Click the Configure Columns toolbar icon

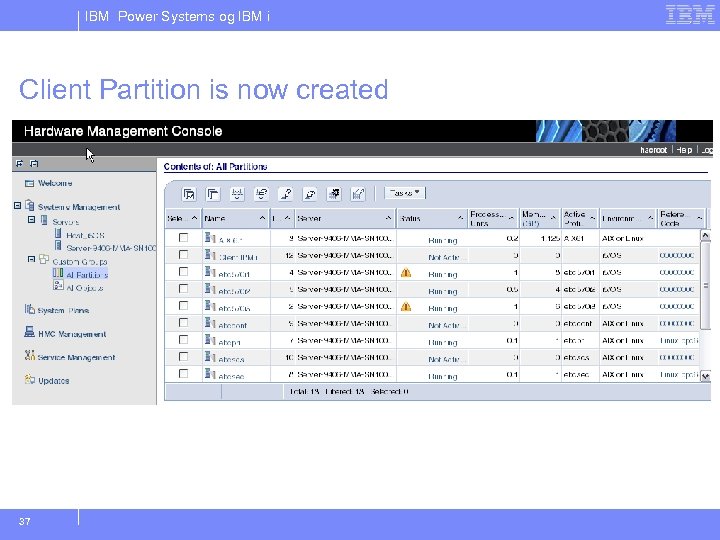click(334, 194)
